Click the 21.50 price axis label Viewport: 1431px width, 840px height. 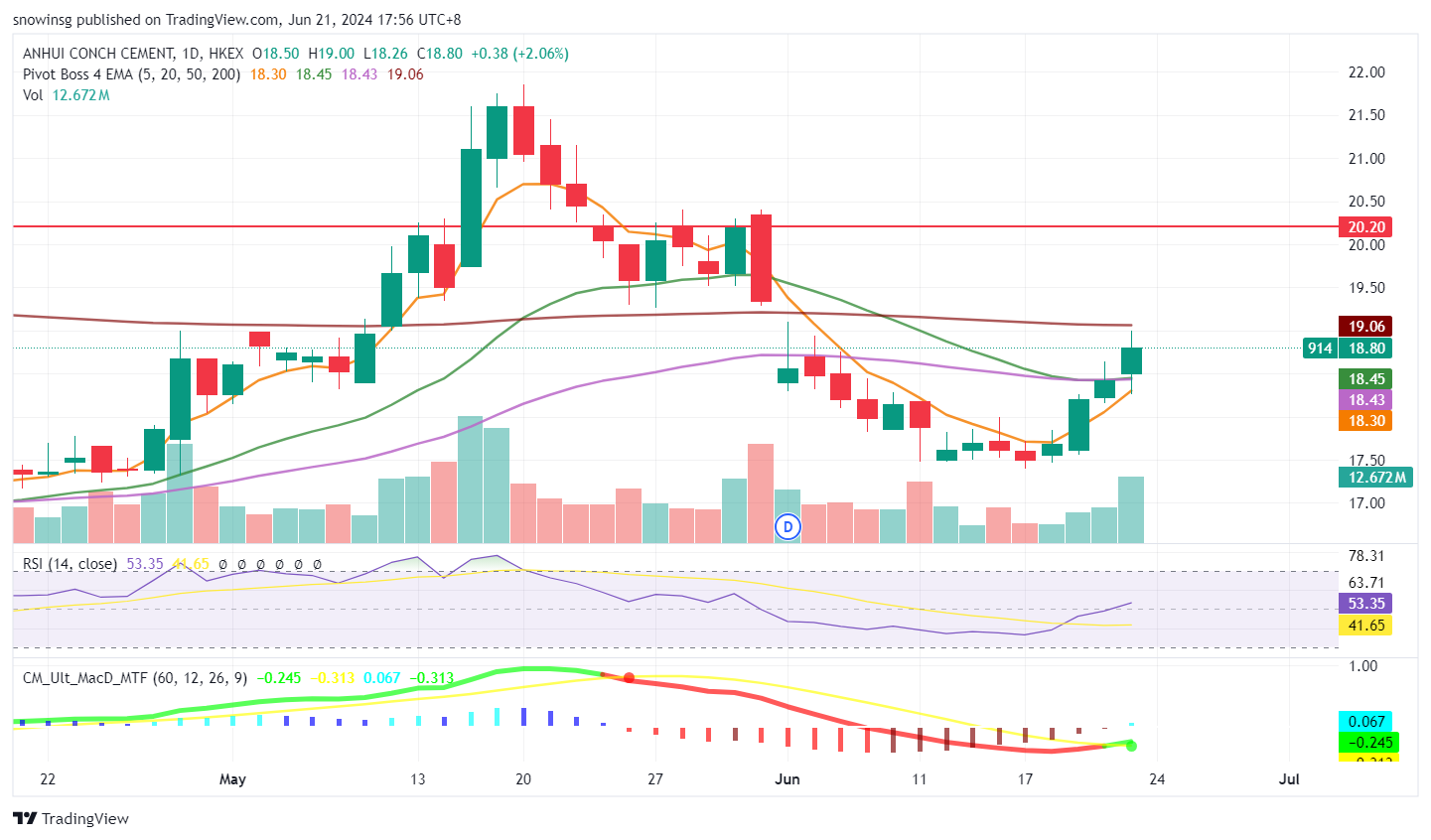[x=1366, y=115]
